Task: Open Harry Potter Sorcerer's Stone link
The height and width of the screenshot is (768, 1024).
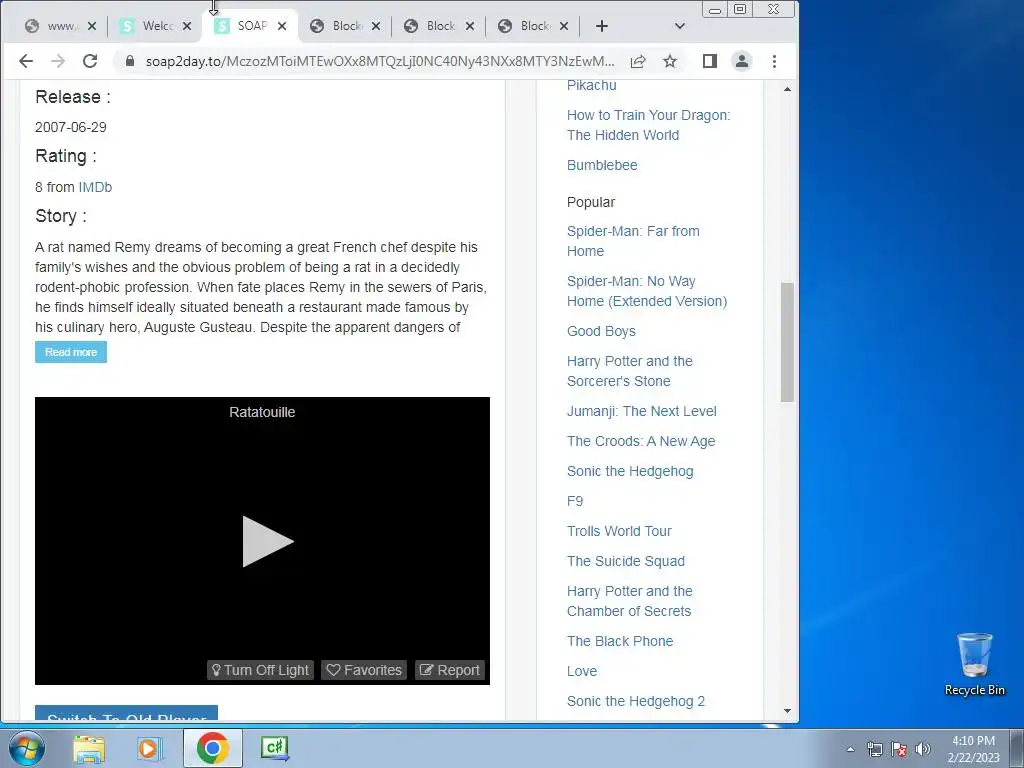Action: (630, 371)
